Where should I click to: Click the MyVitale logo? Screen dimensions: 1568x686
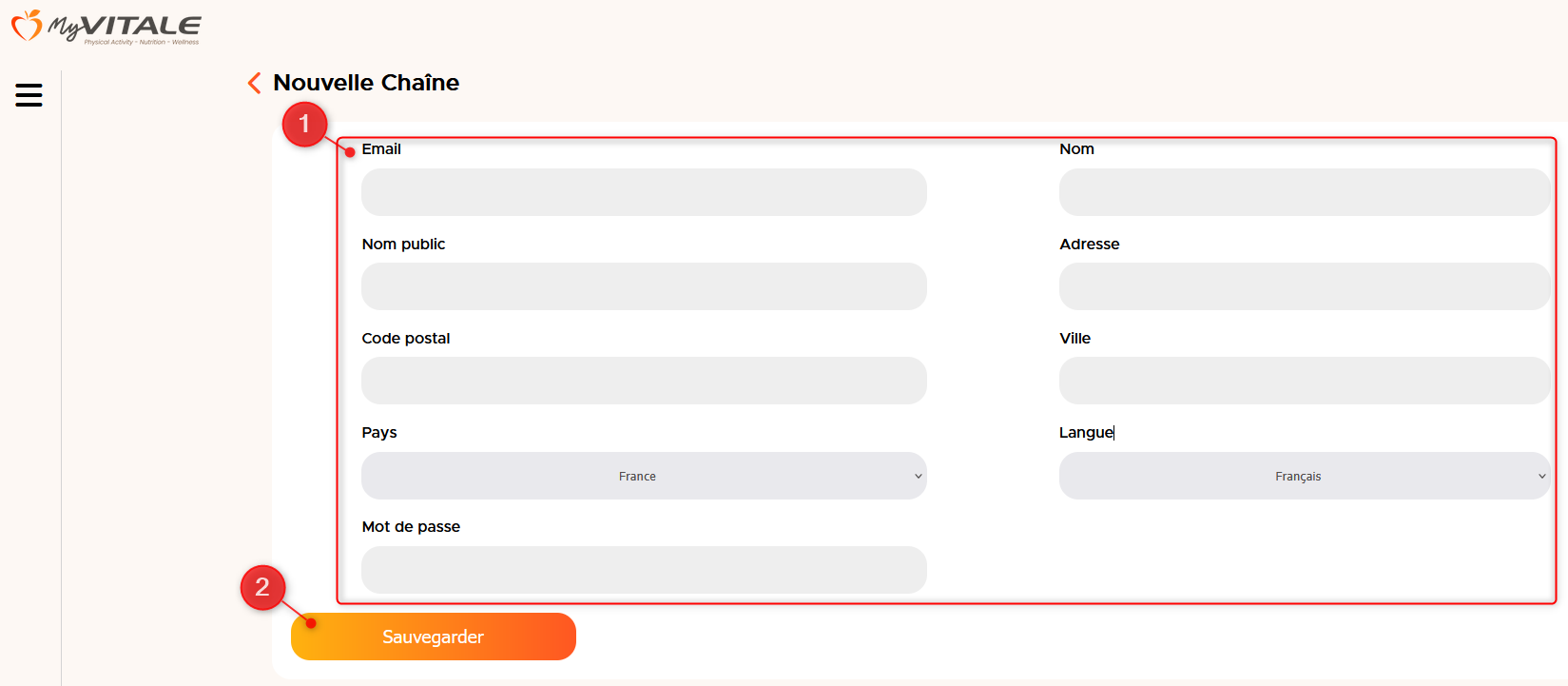point(106,27)
